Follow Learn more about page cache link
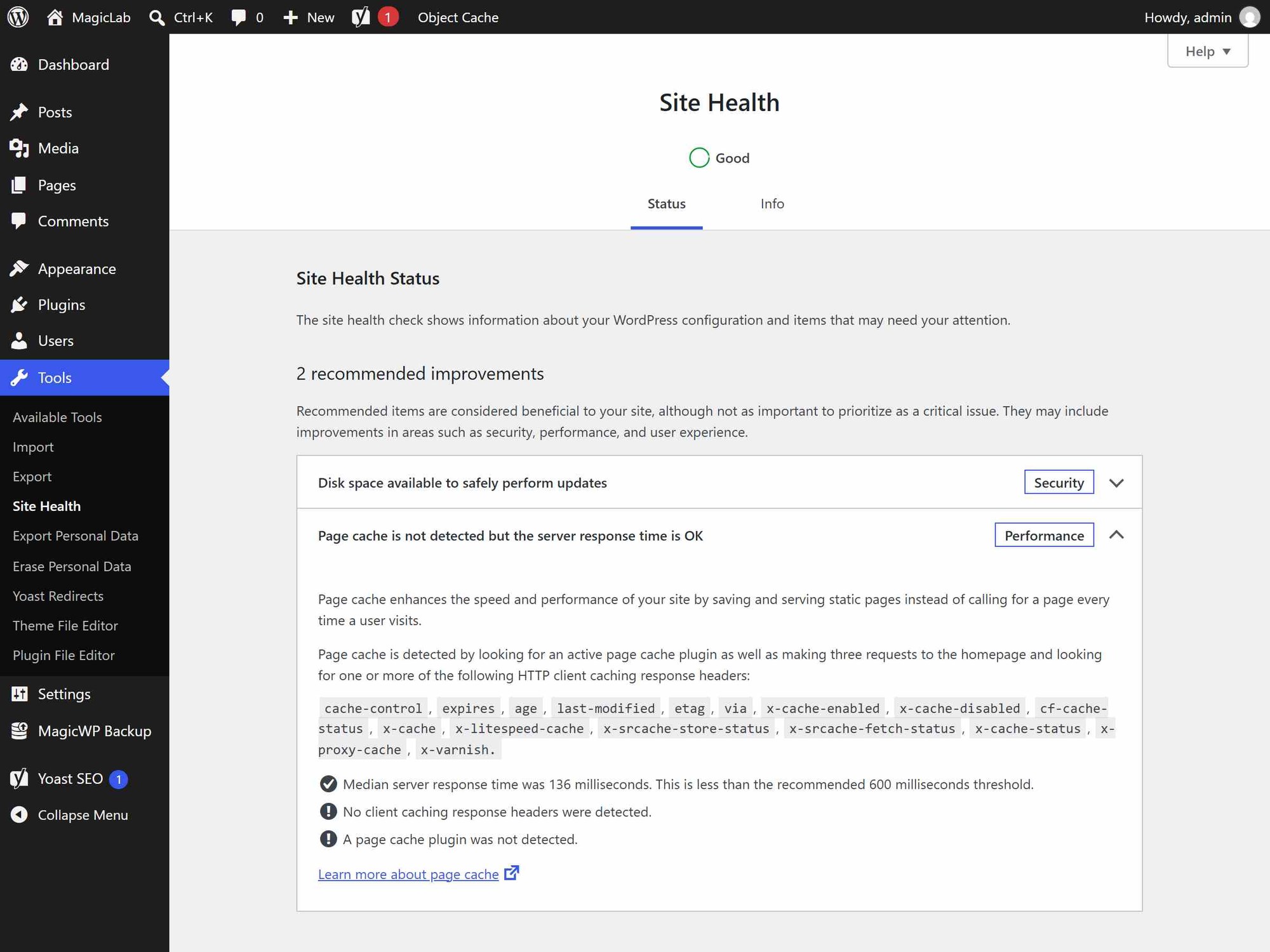 408,875
